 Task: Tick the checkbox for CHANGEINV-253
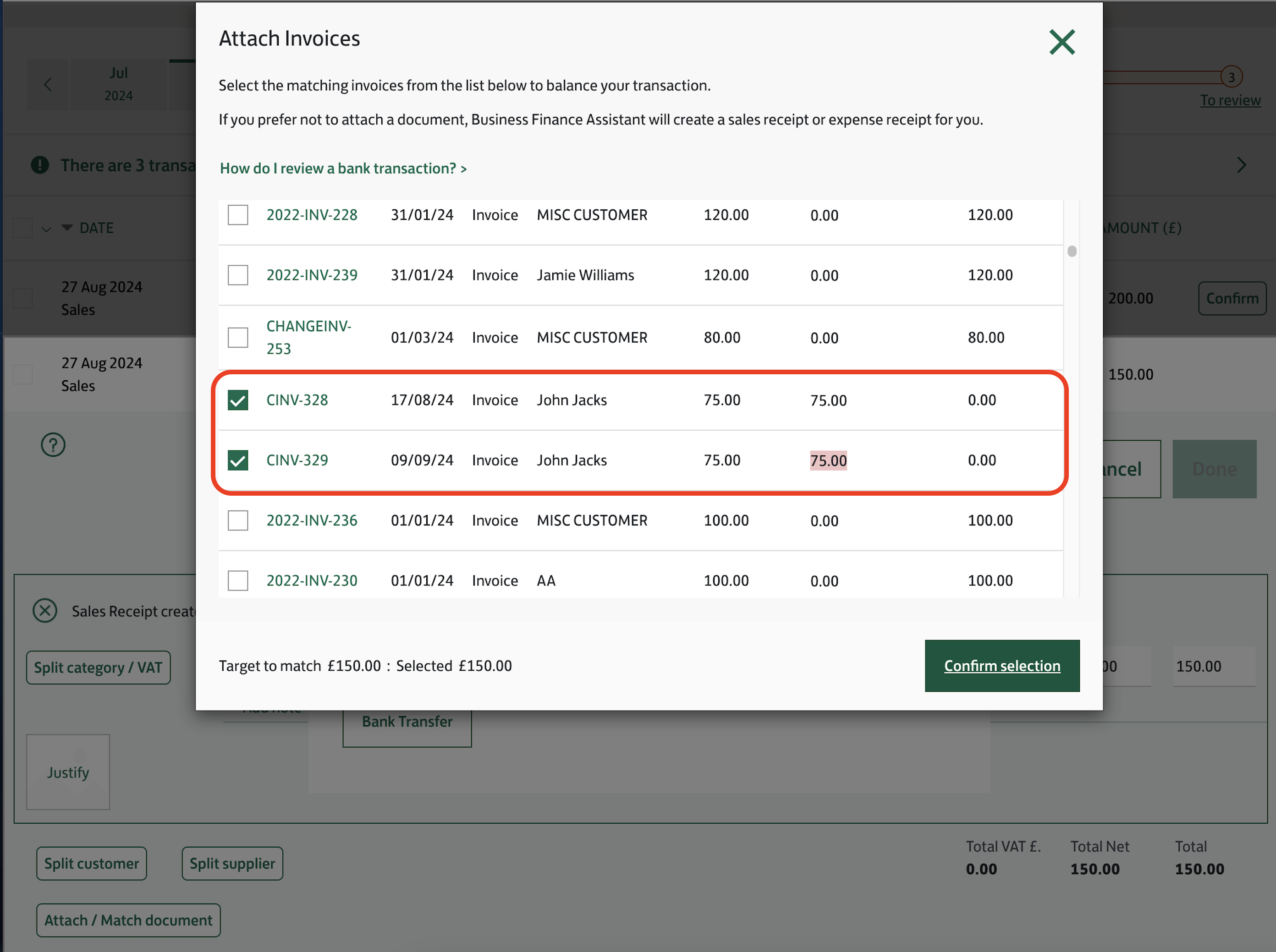tap(237, 338)
